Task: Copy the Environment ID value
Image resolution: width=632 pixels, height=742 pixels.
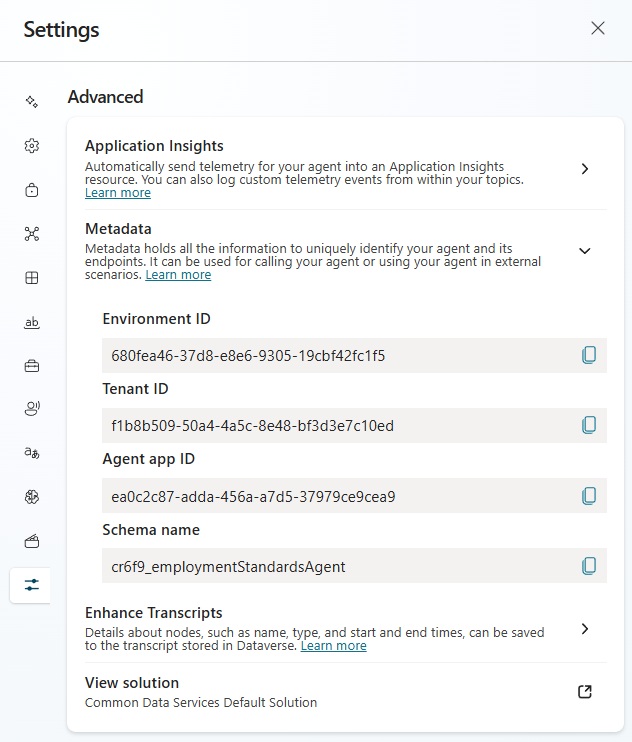Action: pos(589,355)
